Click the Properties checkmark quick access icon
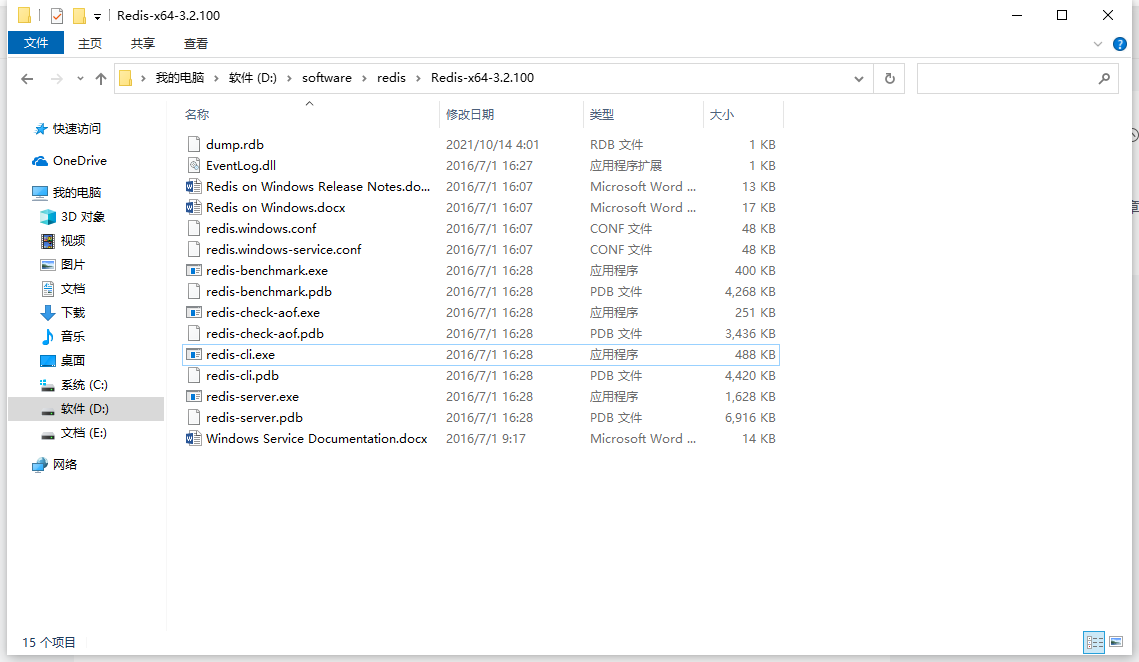 [x=57, y=15]
